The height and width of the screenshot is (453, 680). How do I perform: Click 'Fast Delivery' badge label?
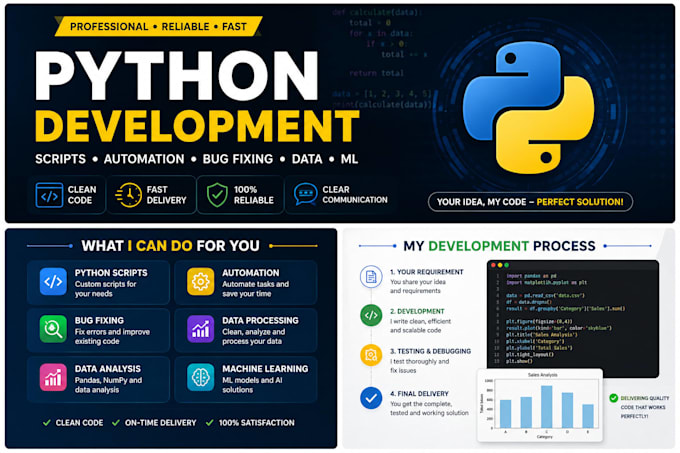point(166,195)
